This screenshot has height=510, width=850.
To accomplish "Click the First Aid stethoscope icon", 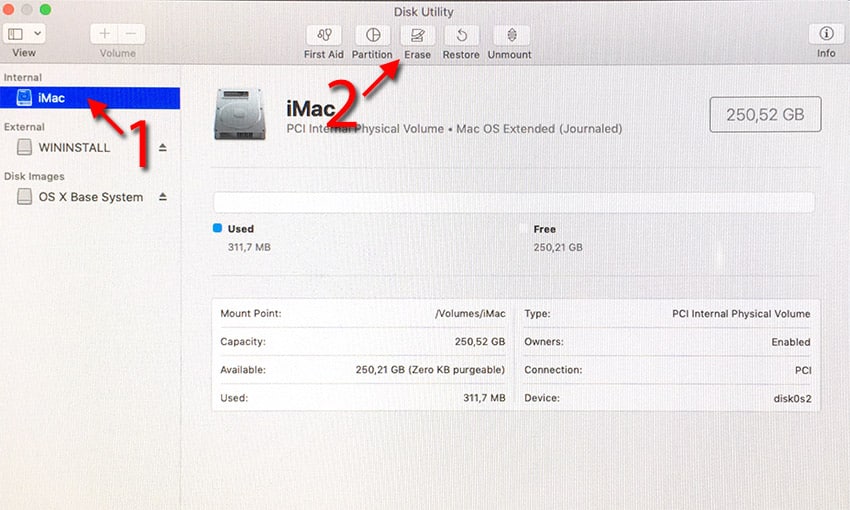I will pyautogui.click(x=324, y=34).
